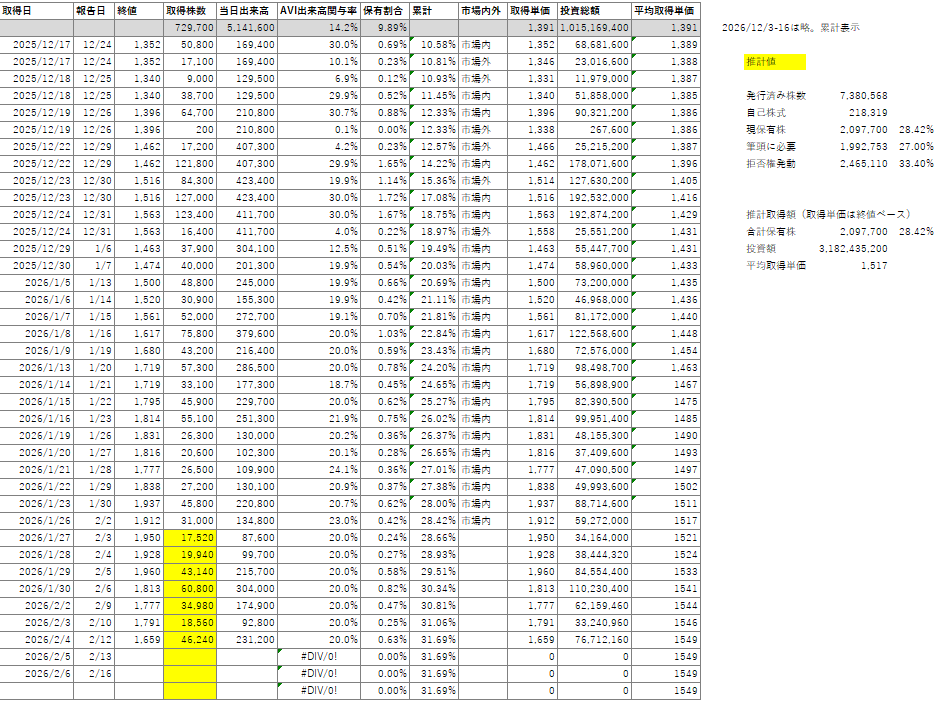Select the 市場内外 column header
Image resolution: width=949 pixels, height=709 pixels.
click(x=483, y=11)
